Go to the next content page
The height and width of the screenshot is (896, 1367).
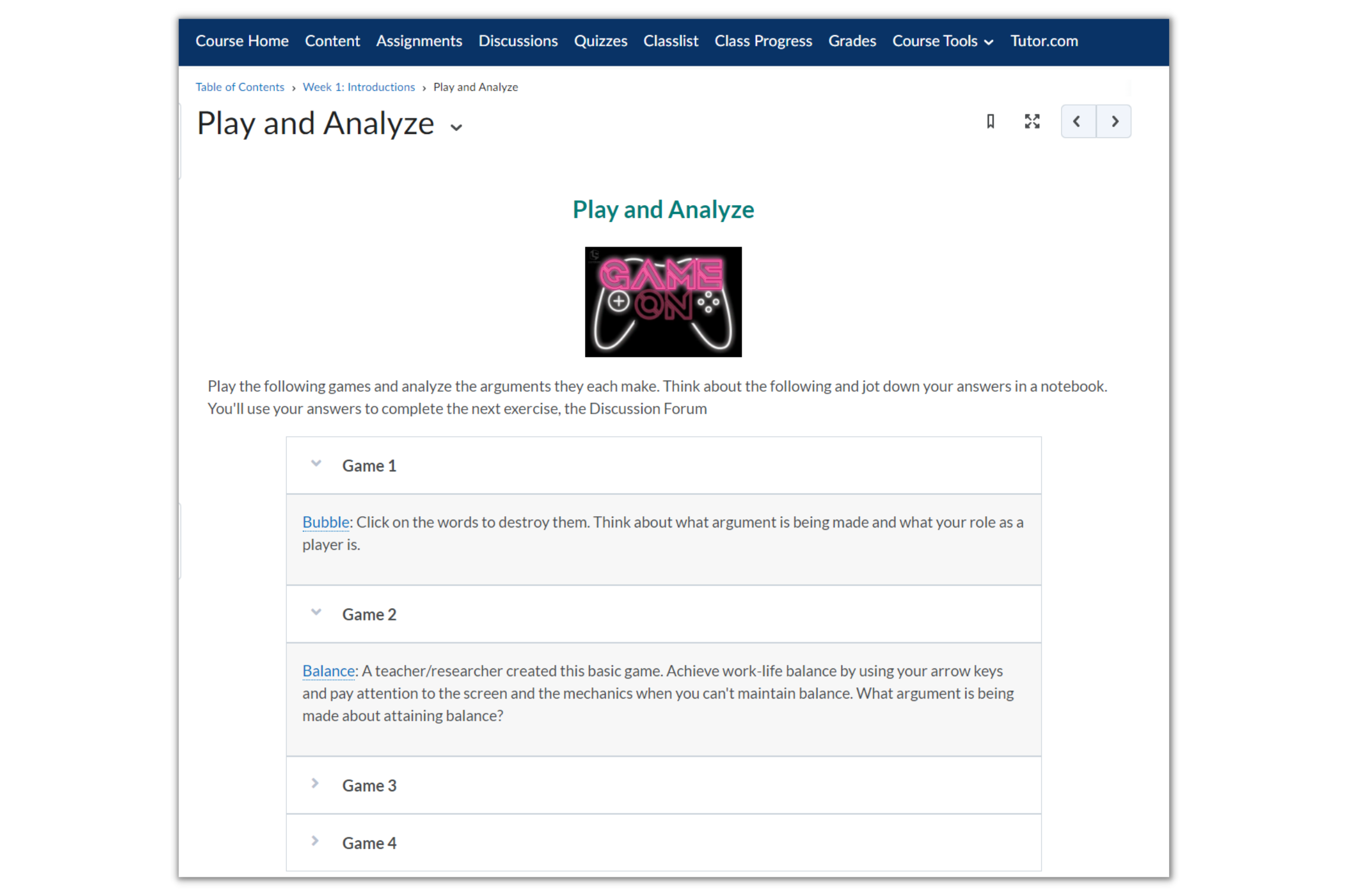pos(1114,121)
